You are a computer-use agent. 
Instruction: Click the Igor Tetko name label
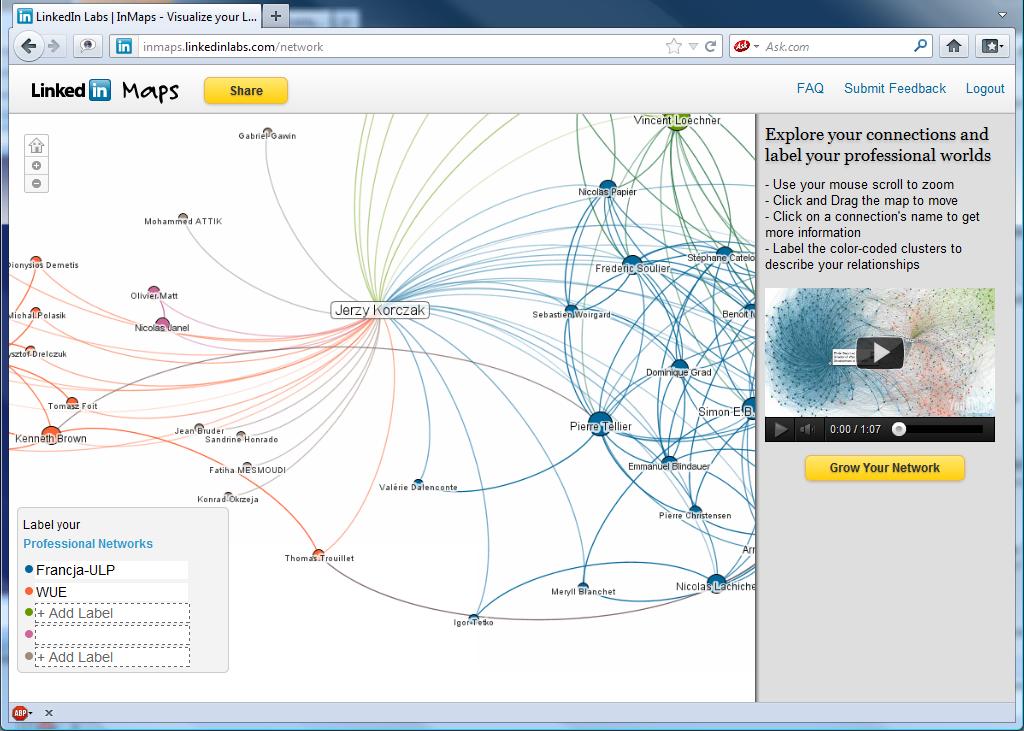pyautogui.click(x=473, y=623)
